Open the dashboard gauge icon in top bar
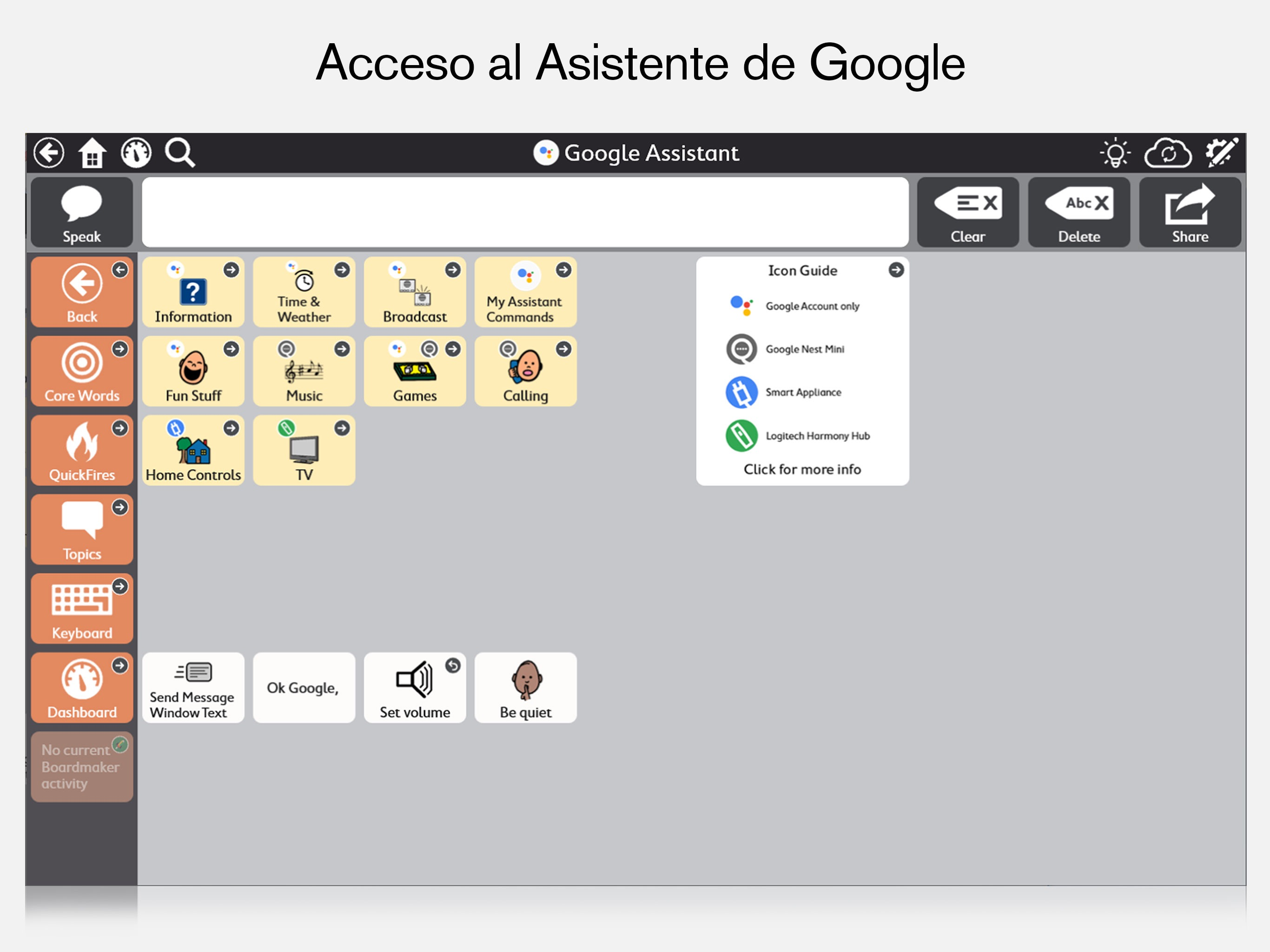This screenshot has width=1270, height=952. coord(136,153)
